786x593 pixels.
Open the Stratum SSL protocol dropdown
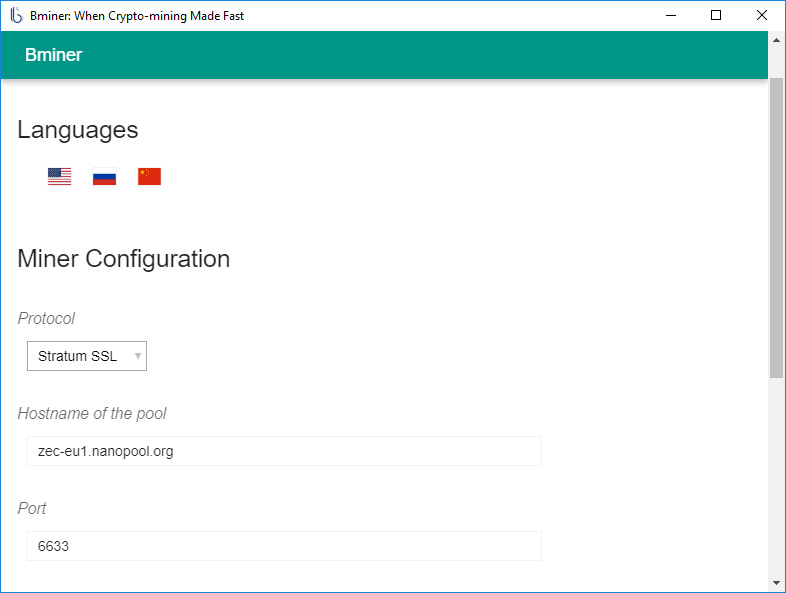[x=87, y=356]
